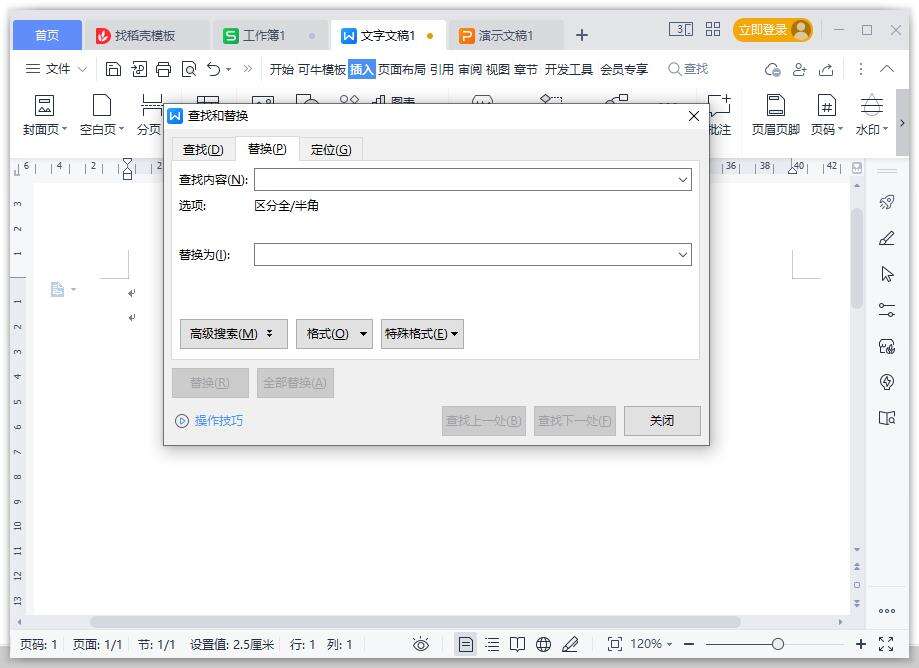Click the 立即登录 login button
The height and width of the screenshot is (668, 919).
click(772, 30)
